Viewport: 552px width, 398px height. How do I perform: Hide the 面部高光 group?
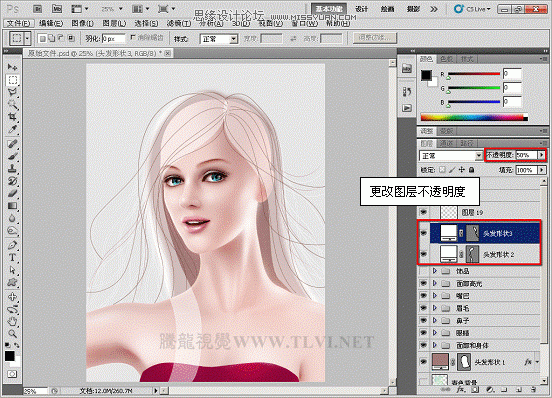(x=424, y=283)
